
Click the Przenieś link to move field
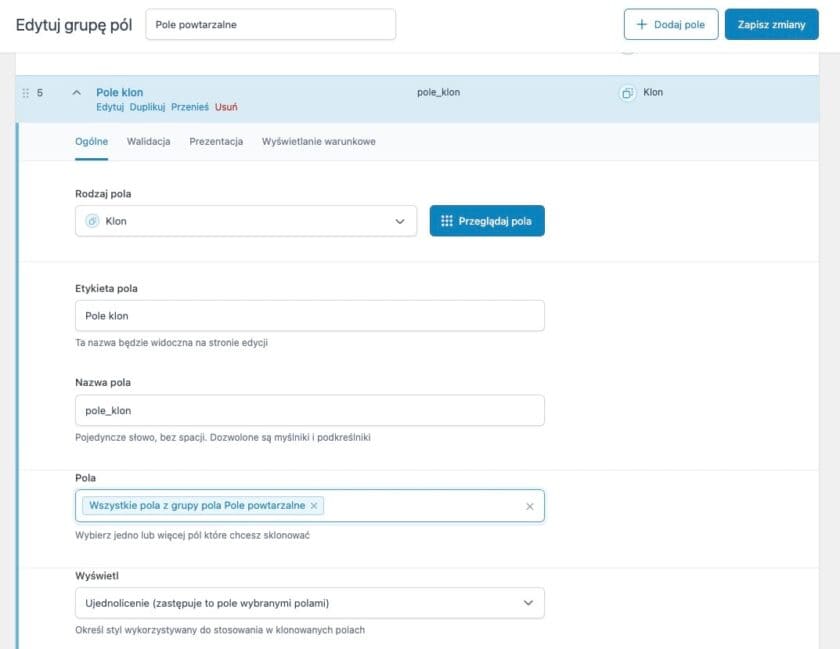point(190,106)
